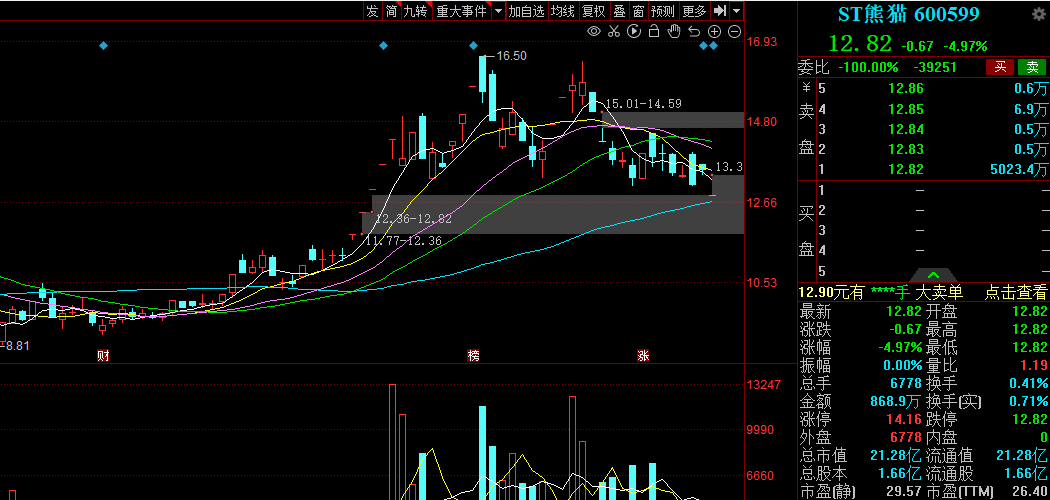Open settings gear in quote panel
The width and height of the screenshot is (1050, 500).
tap(1039, 13)
